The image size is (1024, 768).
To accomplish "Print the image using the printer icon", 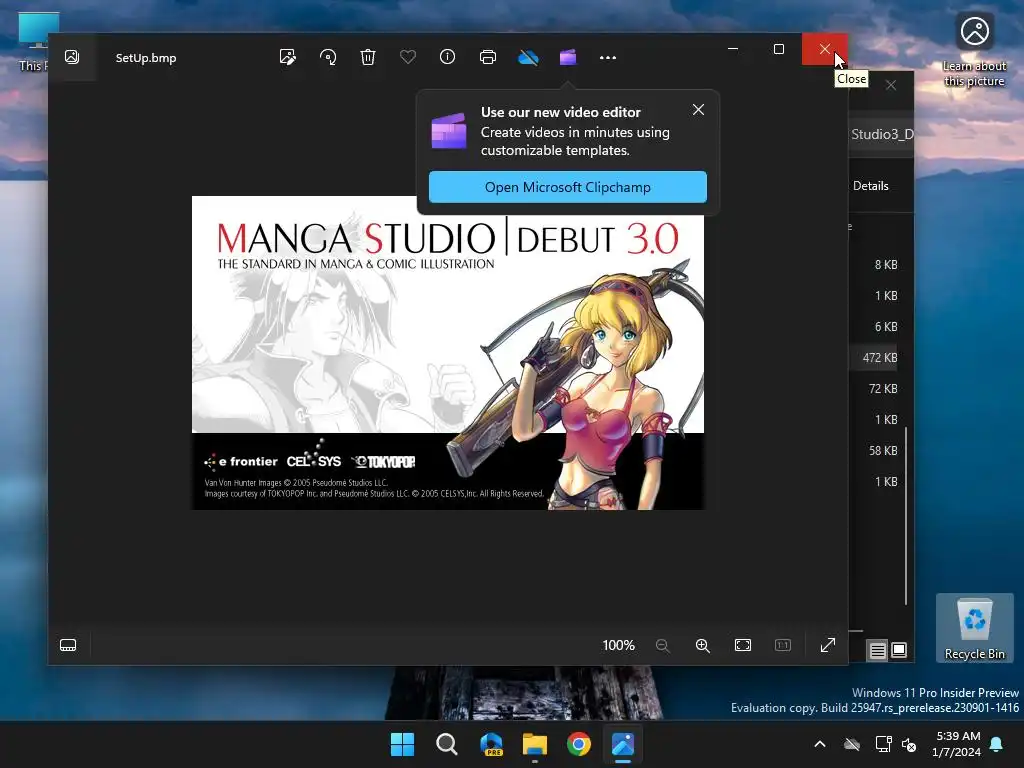I will point(488,57).
